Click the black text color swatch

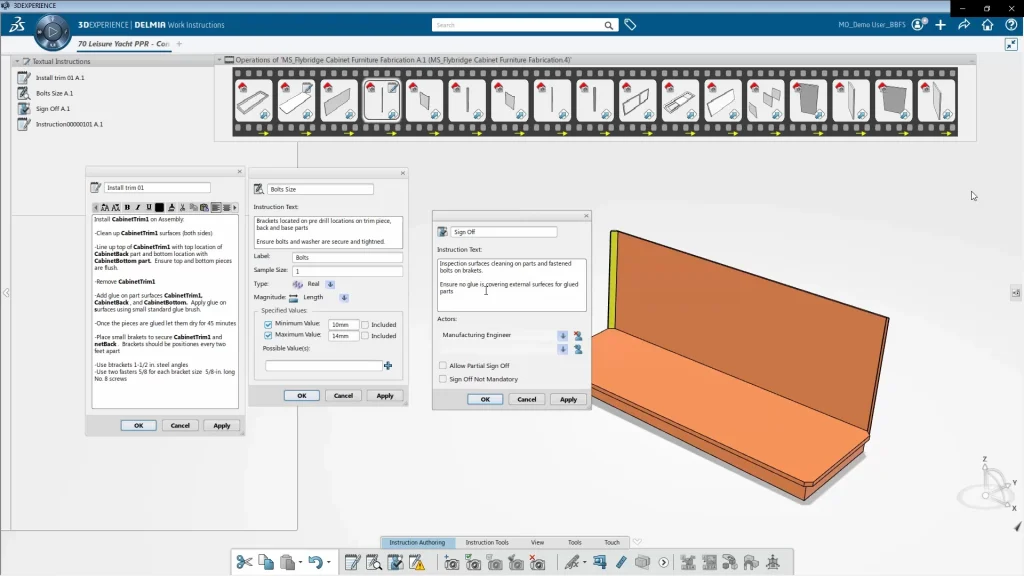point(159,207)
